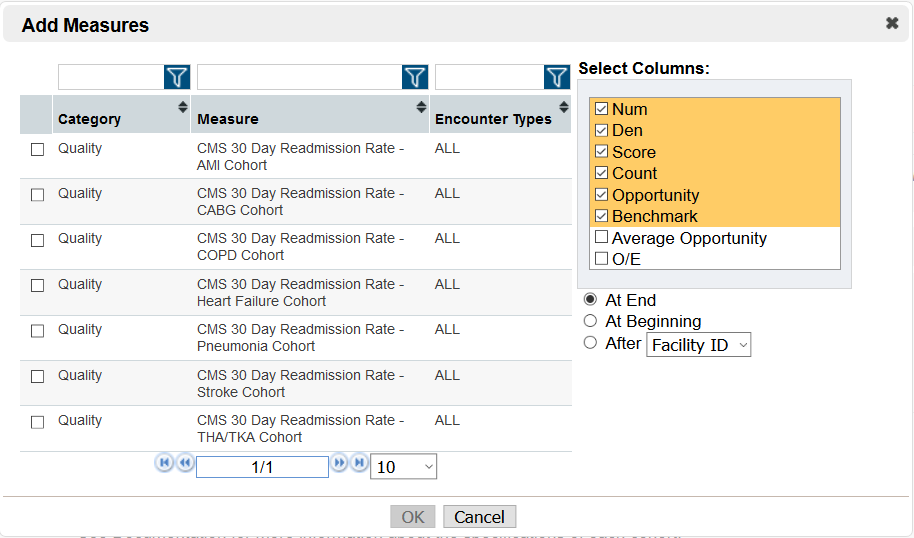Viewport: 914px width, 538px height.
Task: Click ALL in the COPD Cohort row
Action: 447,238
